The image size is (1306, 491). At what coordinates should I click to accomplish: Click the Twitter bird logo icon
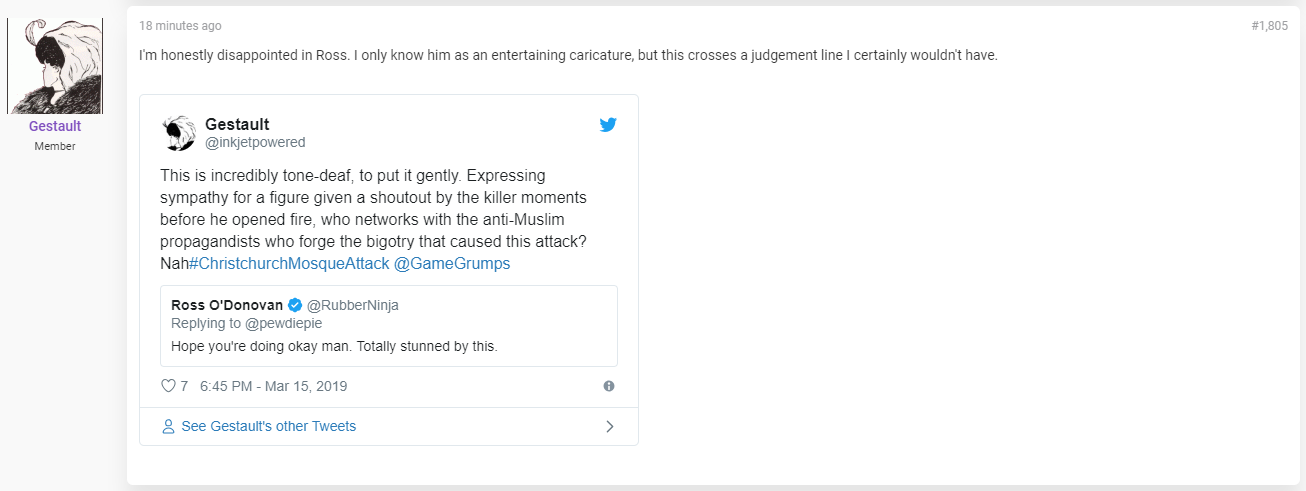tap(608, 125)
